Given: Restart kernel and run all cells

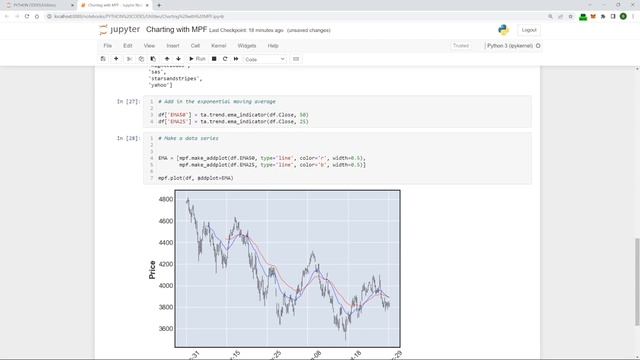Looking at the screenshot, I should 236,59.
